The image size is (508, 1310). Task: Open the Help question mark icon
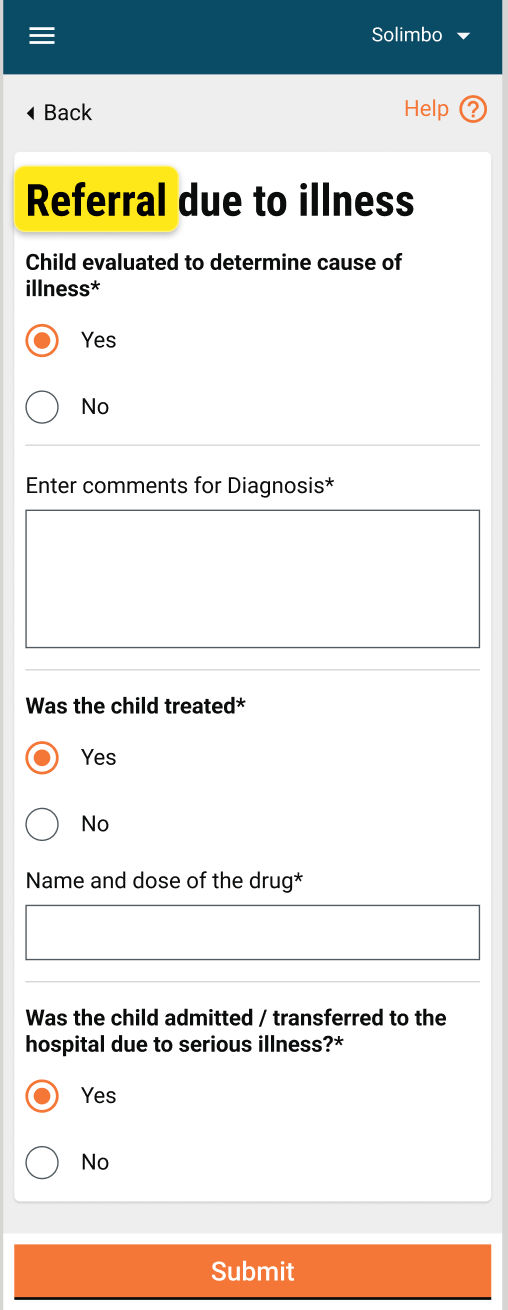coord(473,109)
